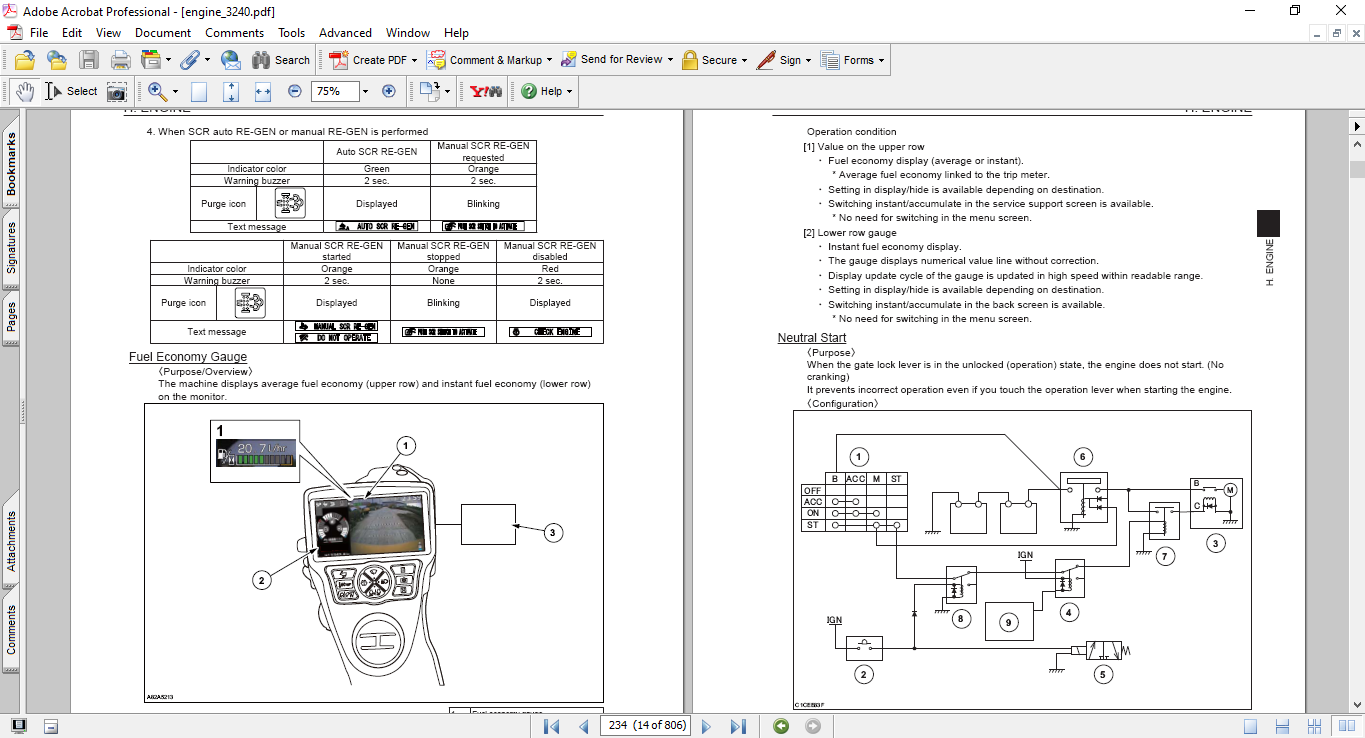Open the zoom percentage dropdown
The image size is (1365, 738).
click(365, 91)
